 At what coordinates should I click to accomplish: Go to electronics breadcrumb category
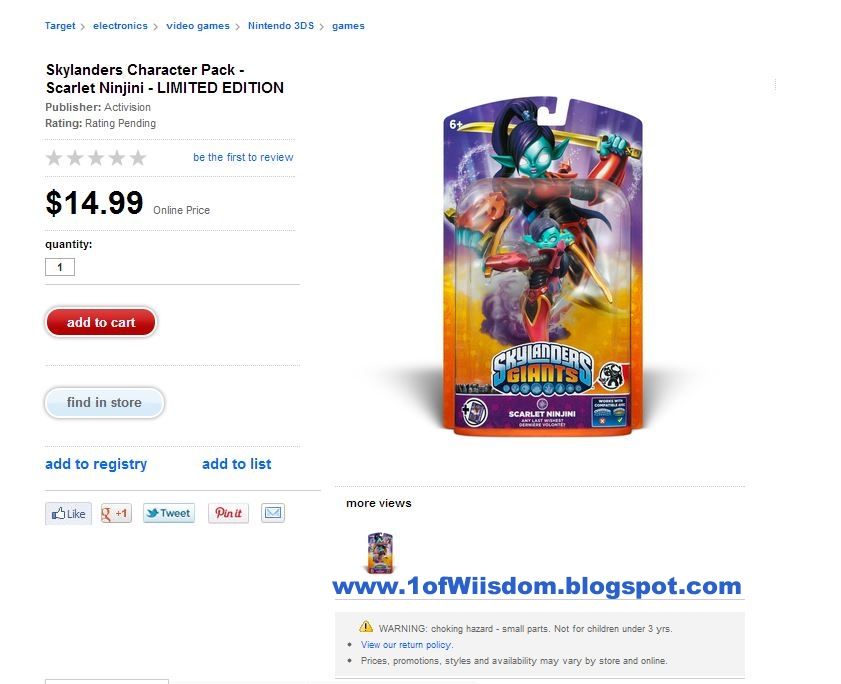click(x=120, y=26)
